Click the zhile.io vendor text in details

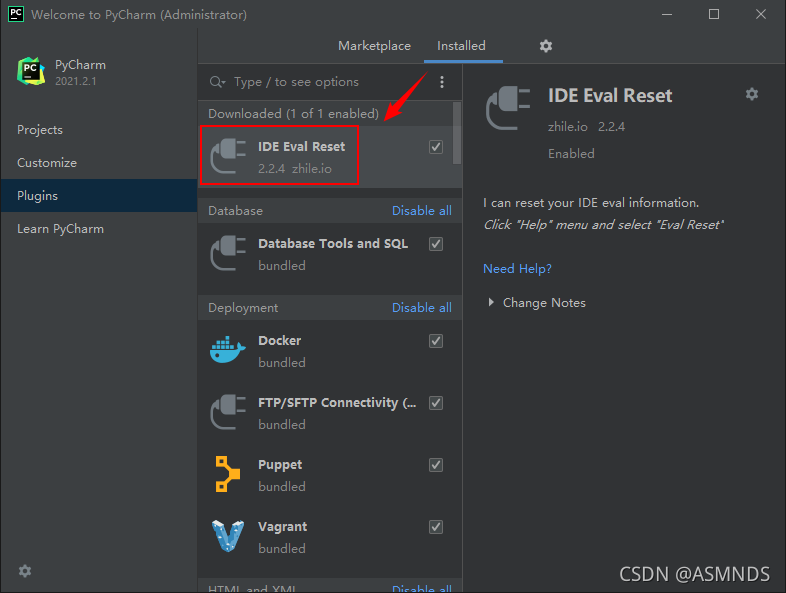point(567,127)
